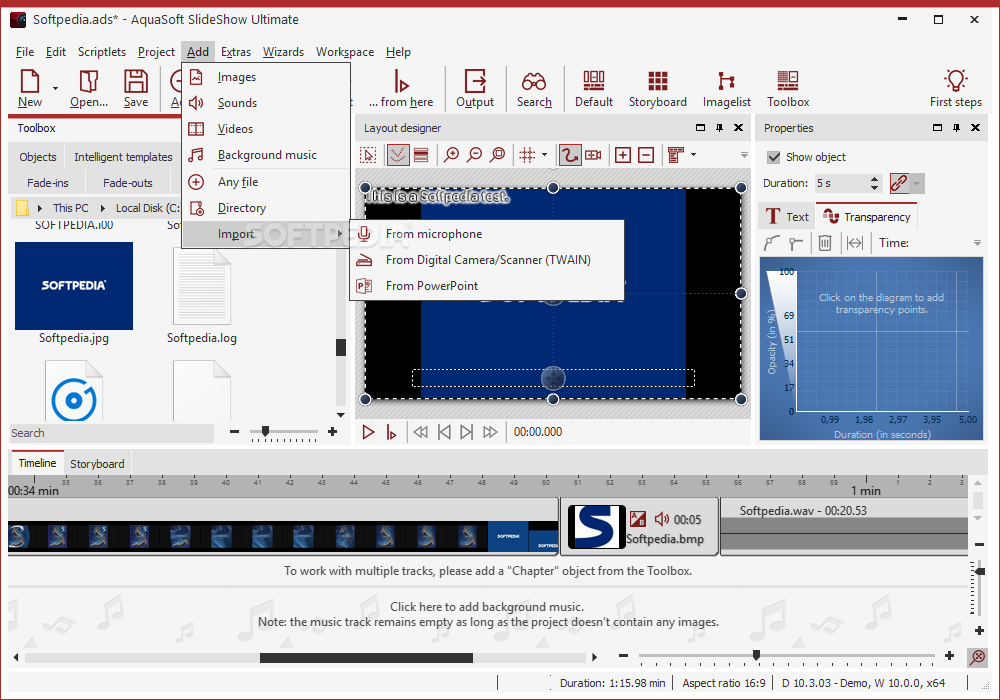Click the timeline zoom reset icon
This screenshot has height=700, width=1000.
click(x=977, y=657)
